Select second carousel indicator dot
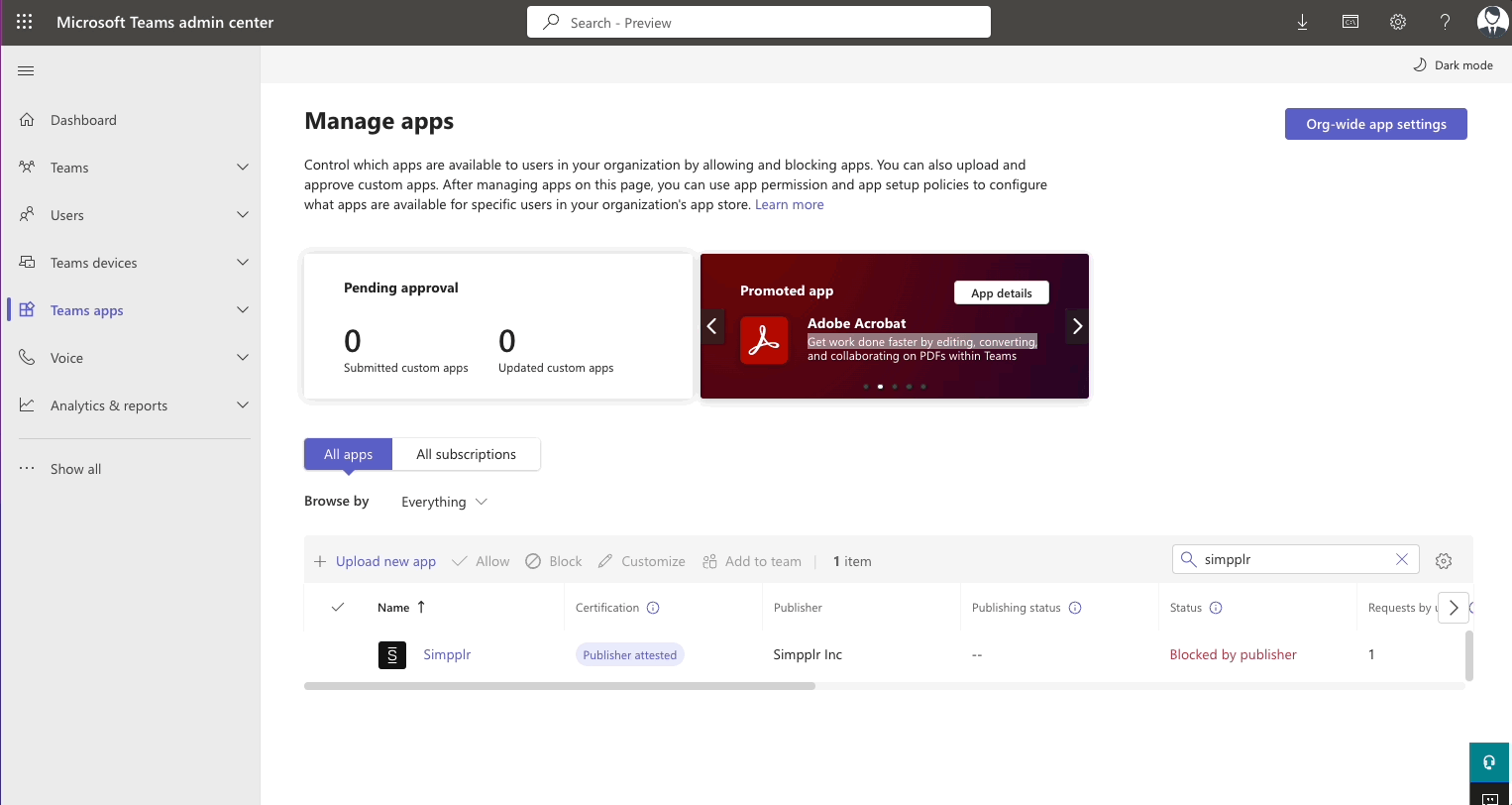Viewport: 1512px width, 805px height. [880, 387]
